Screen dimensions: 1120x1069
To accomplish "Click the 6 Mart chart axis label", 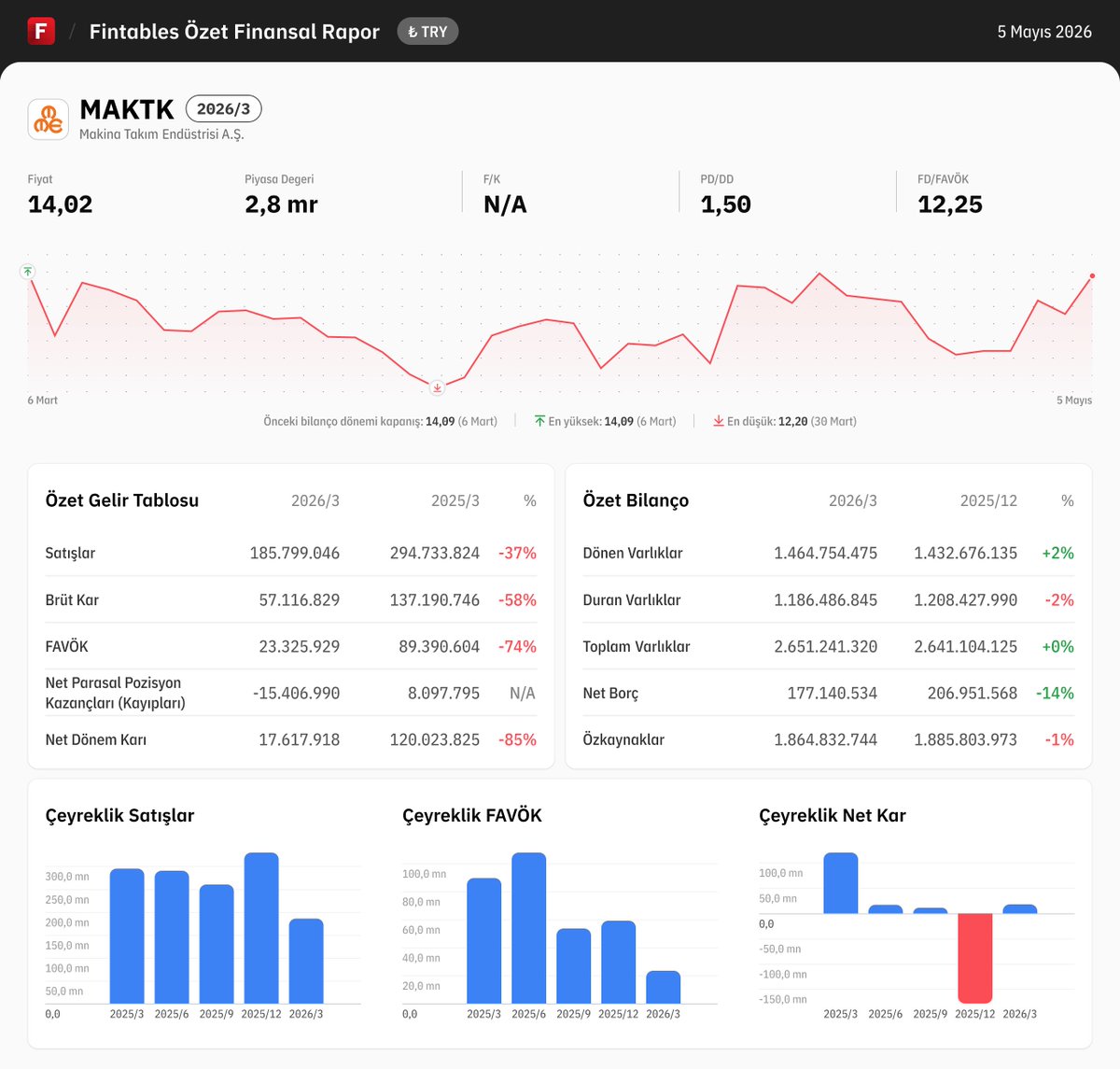I will coord(42,401).
